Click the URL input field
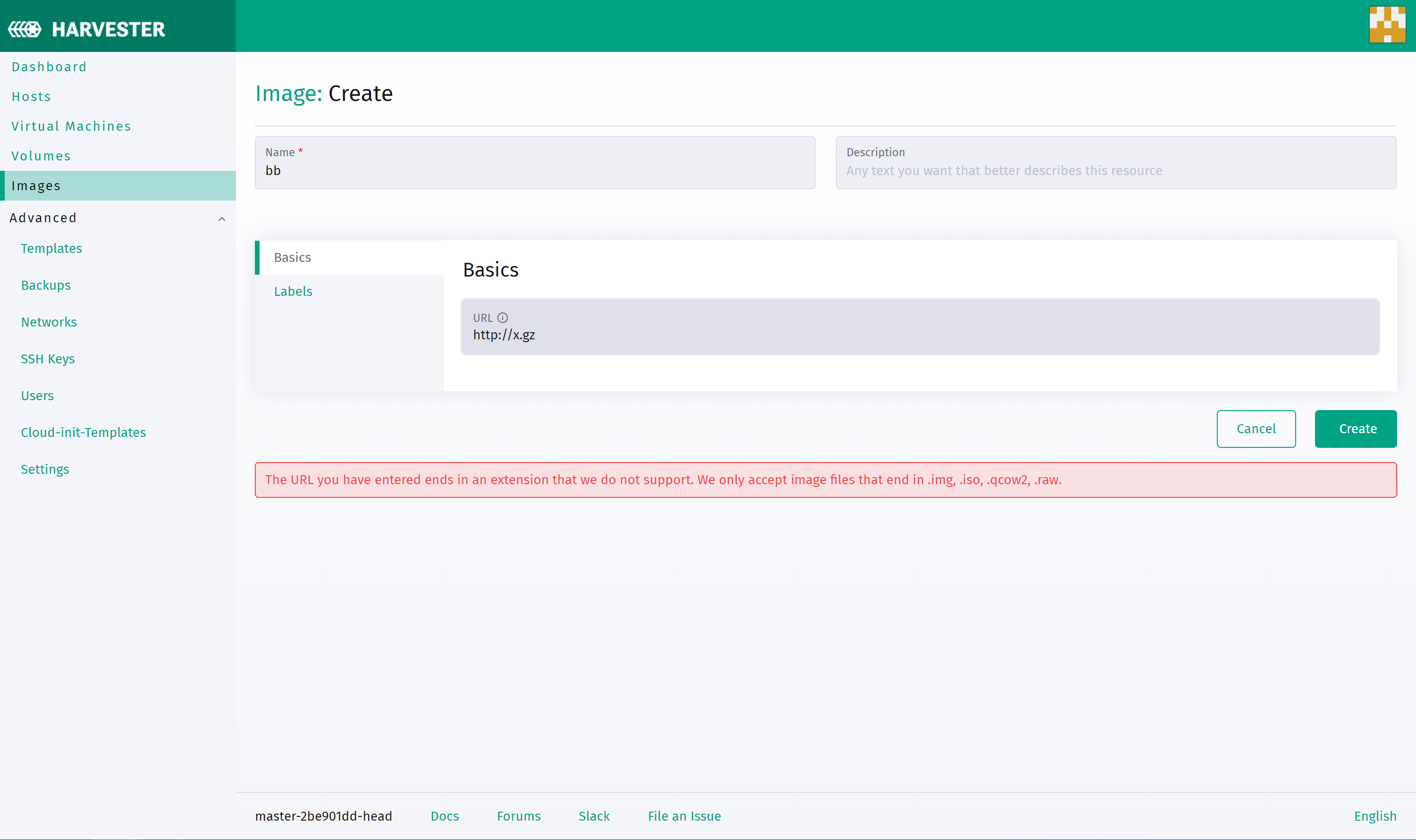 [919, 334]
